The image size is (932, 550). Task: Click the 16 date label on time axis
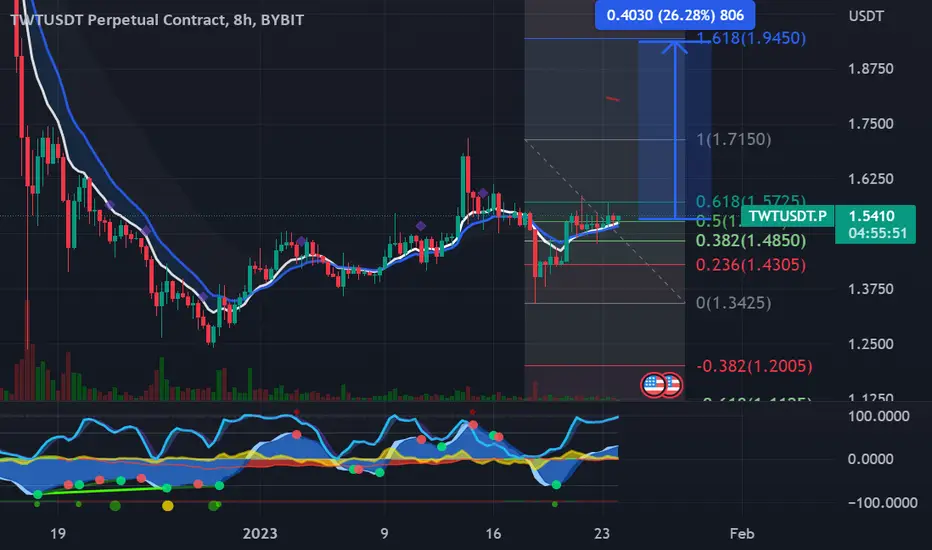[x=493, y=533]
